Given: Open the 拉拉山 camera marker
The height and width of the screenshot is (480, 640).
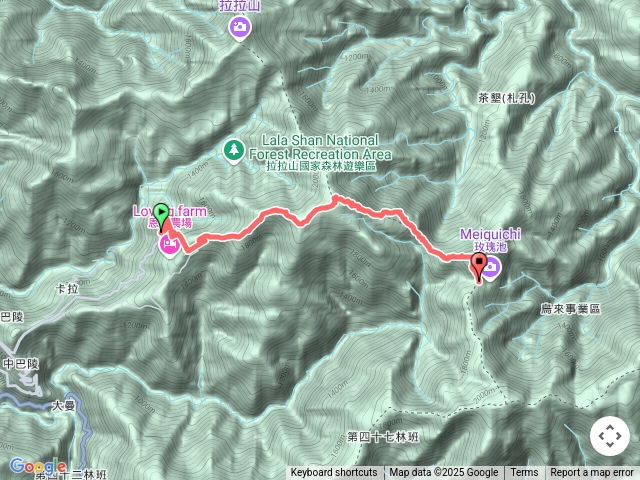Looking at the screenshot, I should [x=240, y=29].
